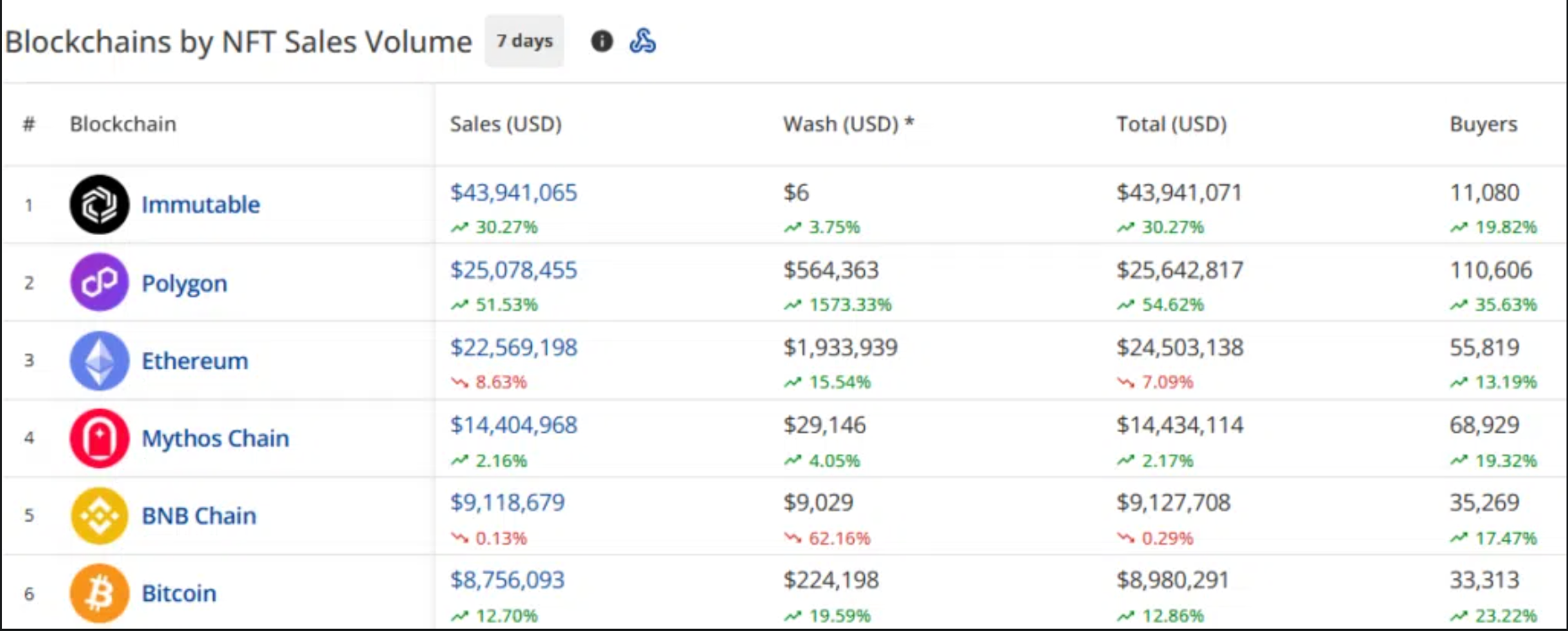Click the blue webhook icon
Image resolution: width=1568 pixels, height=631 pixels.
642,41
